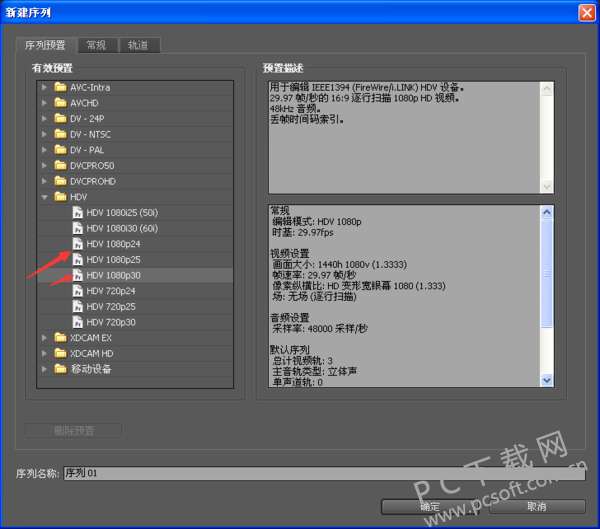Image resolution: width=600 pixels, height=529 pixels.
Task: Click the HDV 1080p24 preset file icon
Action: pyautogui.click(x=78, y=244)
